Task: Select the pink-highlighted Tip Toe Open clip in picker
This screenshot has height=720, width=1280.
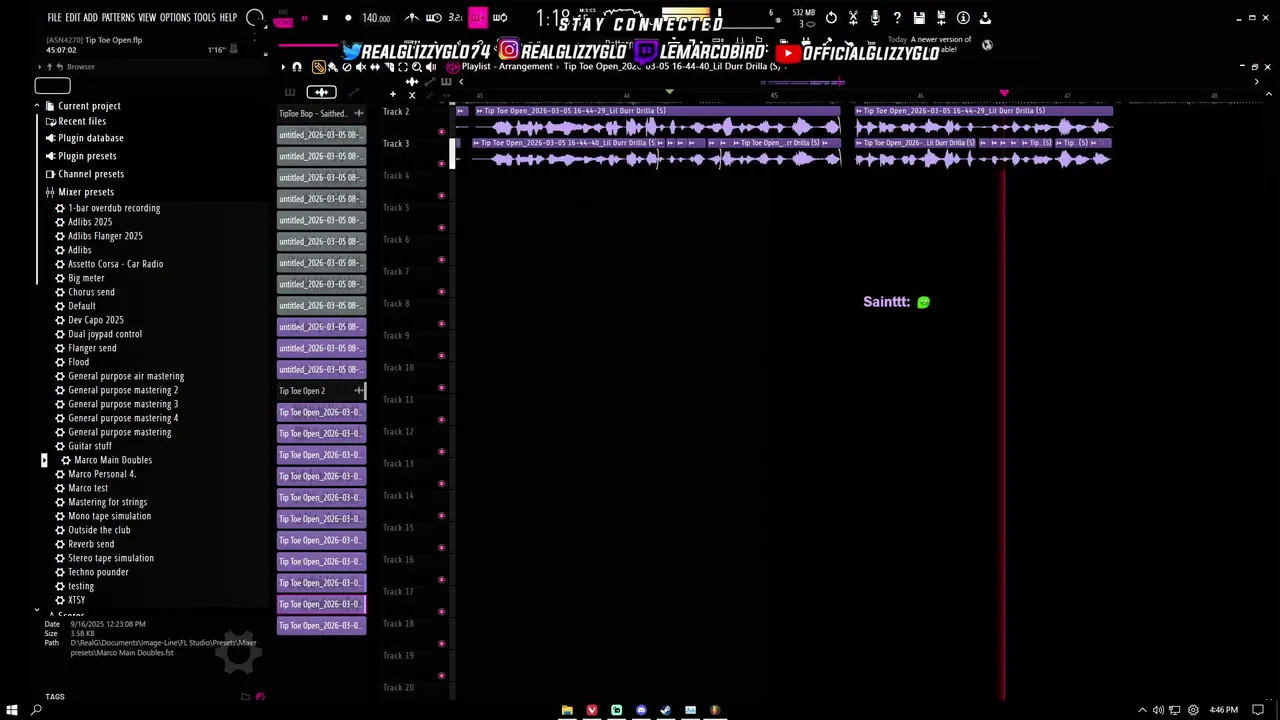Action: tap(321, 604)
